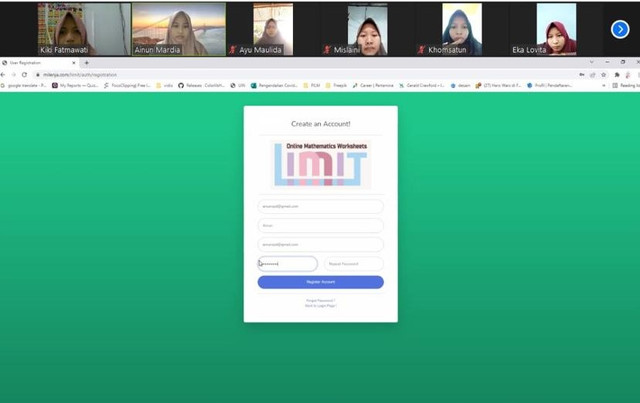Image resolution: width=640 pixels, height=403 pixels.
Task: Click the Forgot Password link
Action: pos(320,299)
